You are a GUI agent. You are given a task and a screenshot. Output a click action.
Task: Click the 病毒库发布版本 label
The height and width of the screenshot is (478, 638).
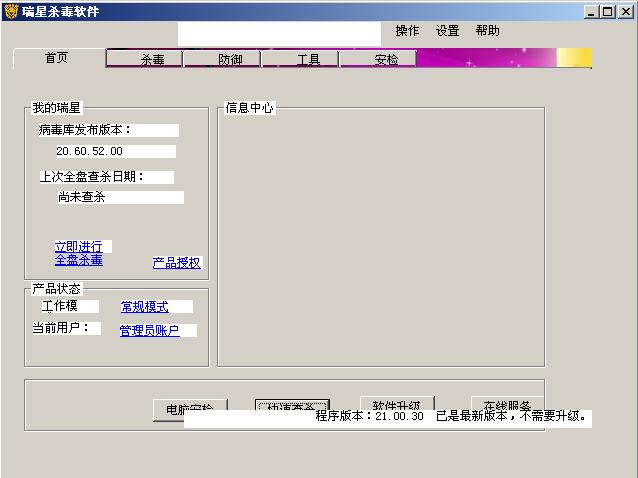pyautogui.click(x=85, y=130)
